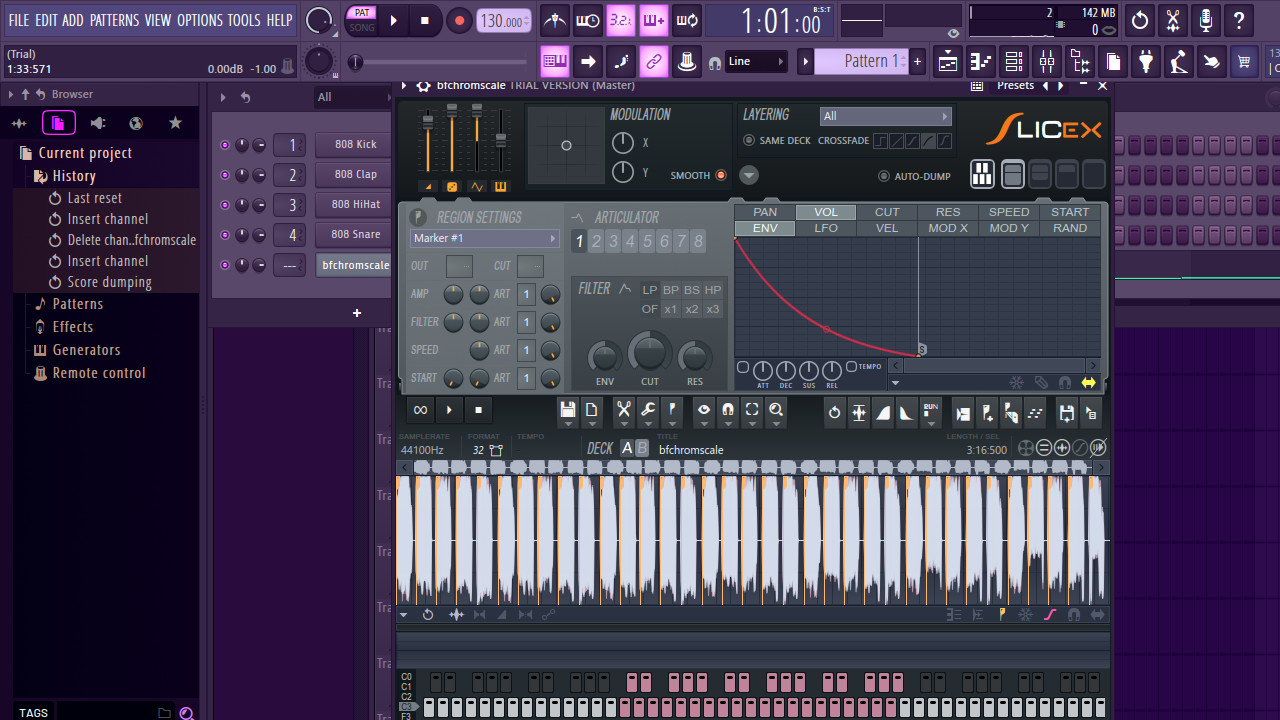
Task: Click the Slicex scissors tool icon
Action: point(624,410)
